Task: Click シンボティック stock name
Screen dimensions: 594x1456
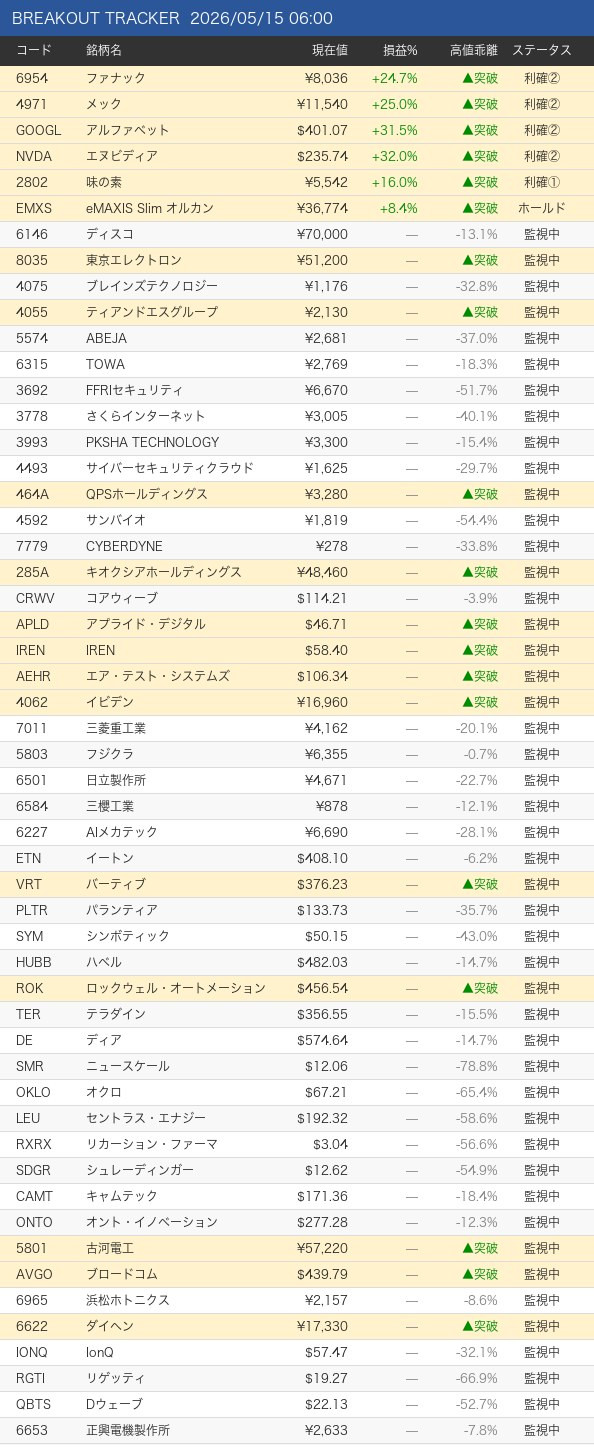Action: click(128, 936)
